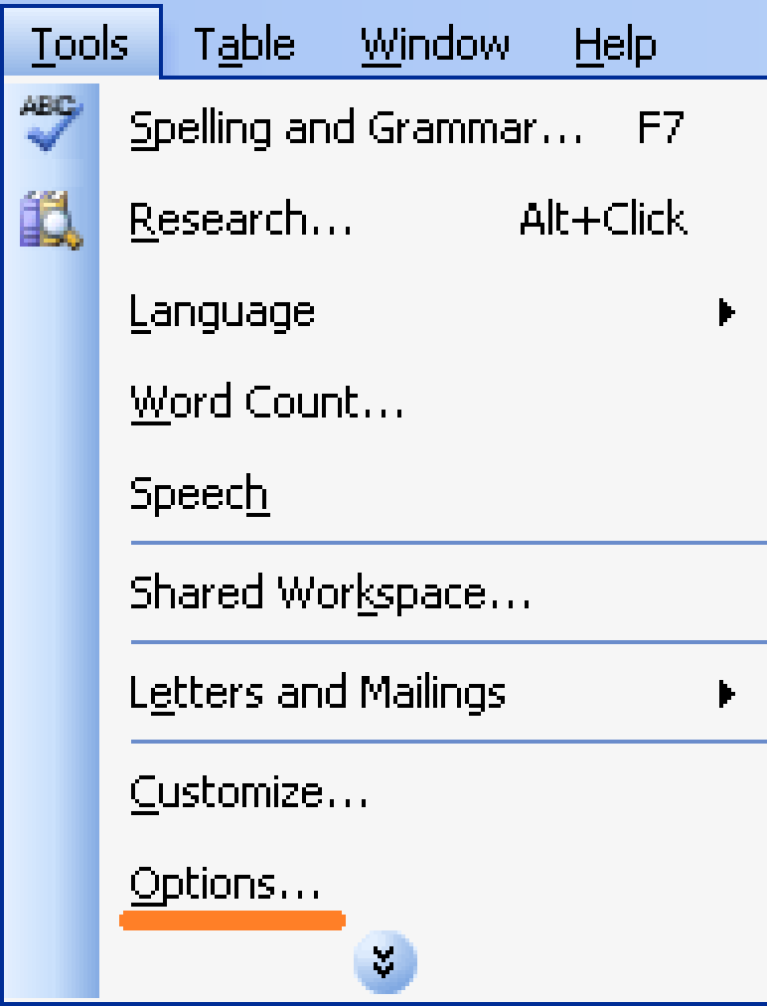
Task: Open the Tools menu in the menu bar
Action: pos(80,44)
